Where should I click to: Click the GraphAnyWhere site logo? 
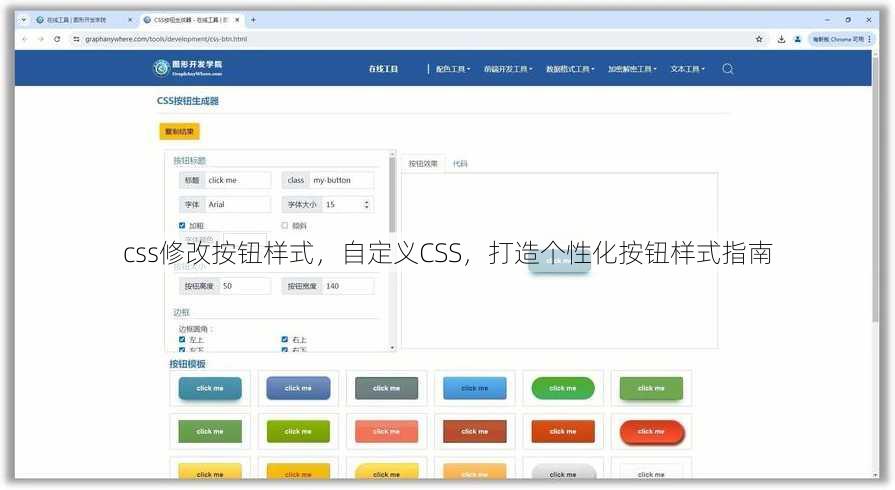[188, 68]
